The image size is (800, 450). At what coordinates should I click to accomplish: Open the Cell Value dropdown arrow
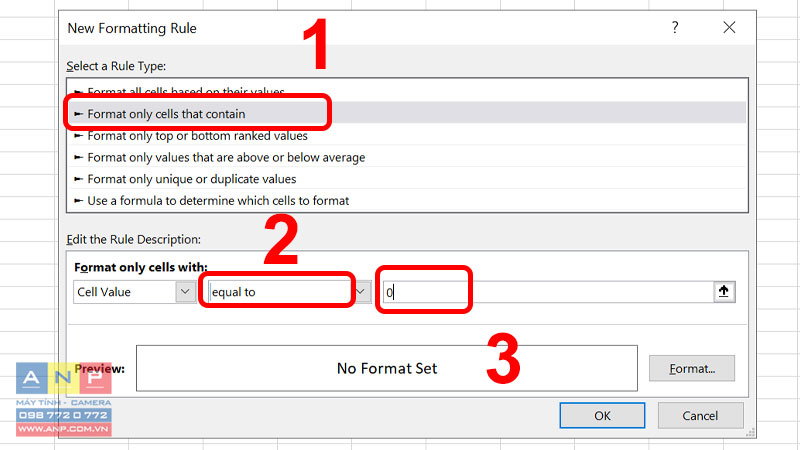point(185,292)
